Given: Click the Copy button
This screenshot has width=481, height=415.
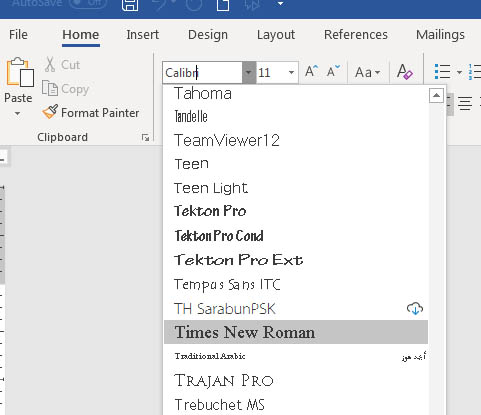Looking at the screenshot, I should [66, 89].
